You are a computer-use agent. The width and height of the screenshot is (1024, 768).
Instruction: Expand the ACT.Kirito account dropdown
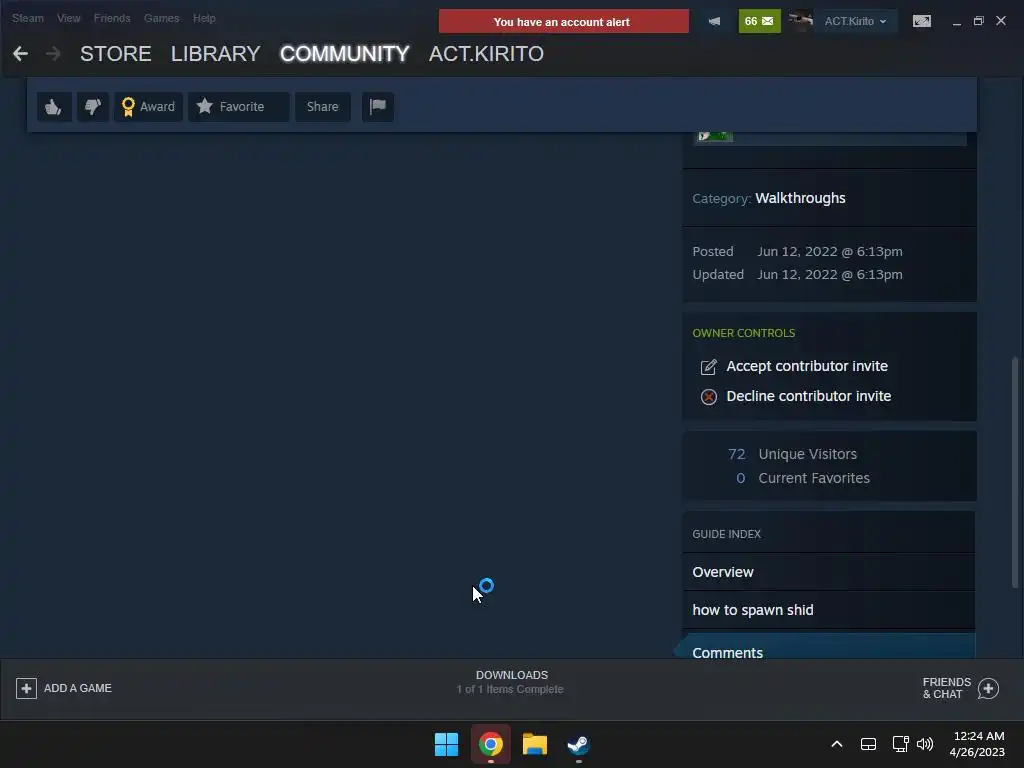click(x=856, y=22)
